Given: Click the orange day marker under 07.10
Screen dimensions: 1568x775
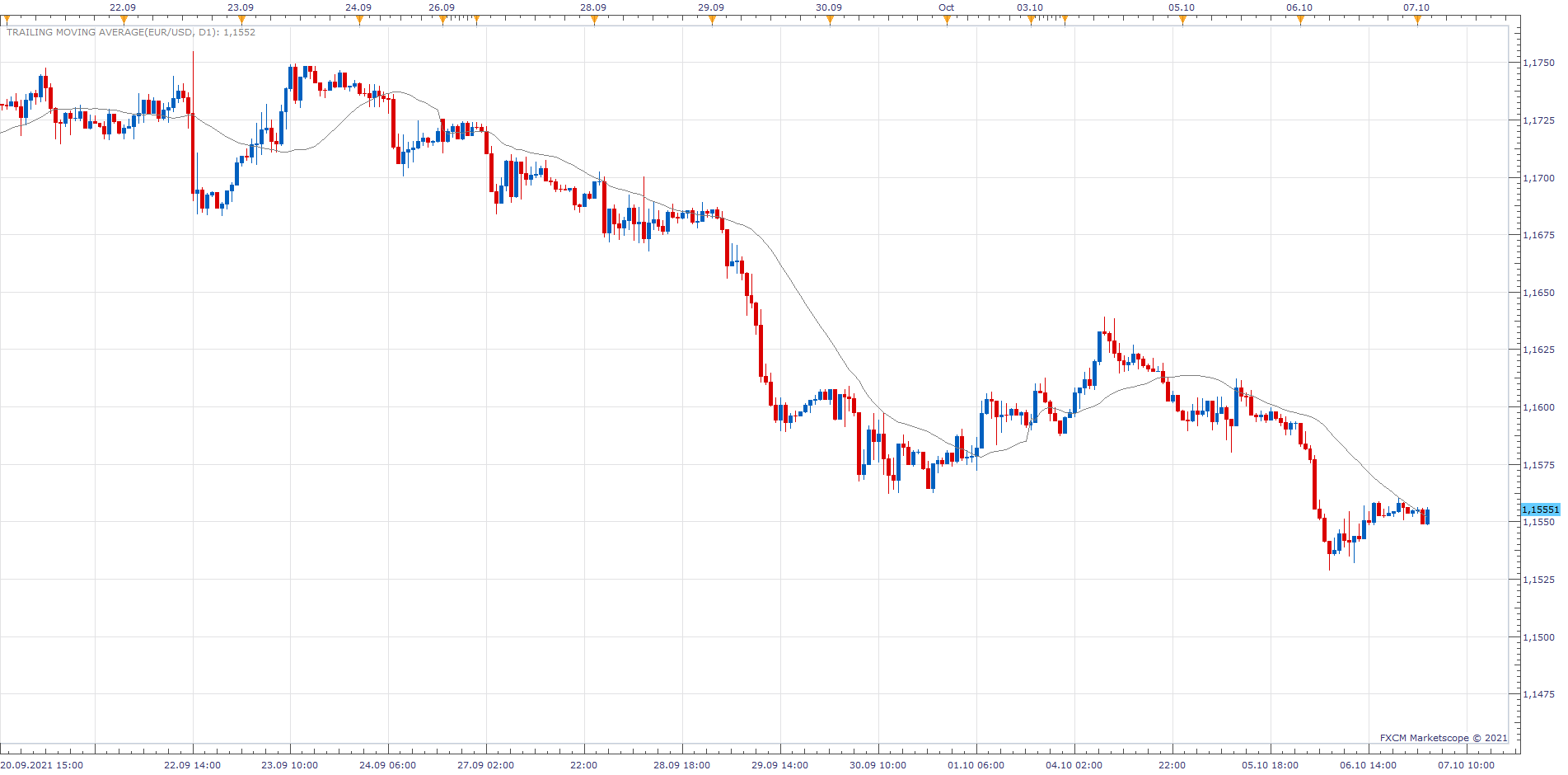Looking at the screenshot, I should pos(1417,21).
